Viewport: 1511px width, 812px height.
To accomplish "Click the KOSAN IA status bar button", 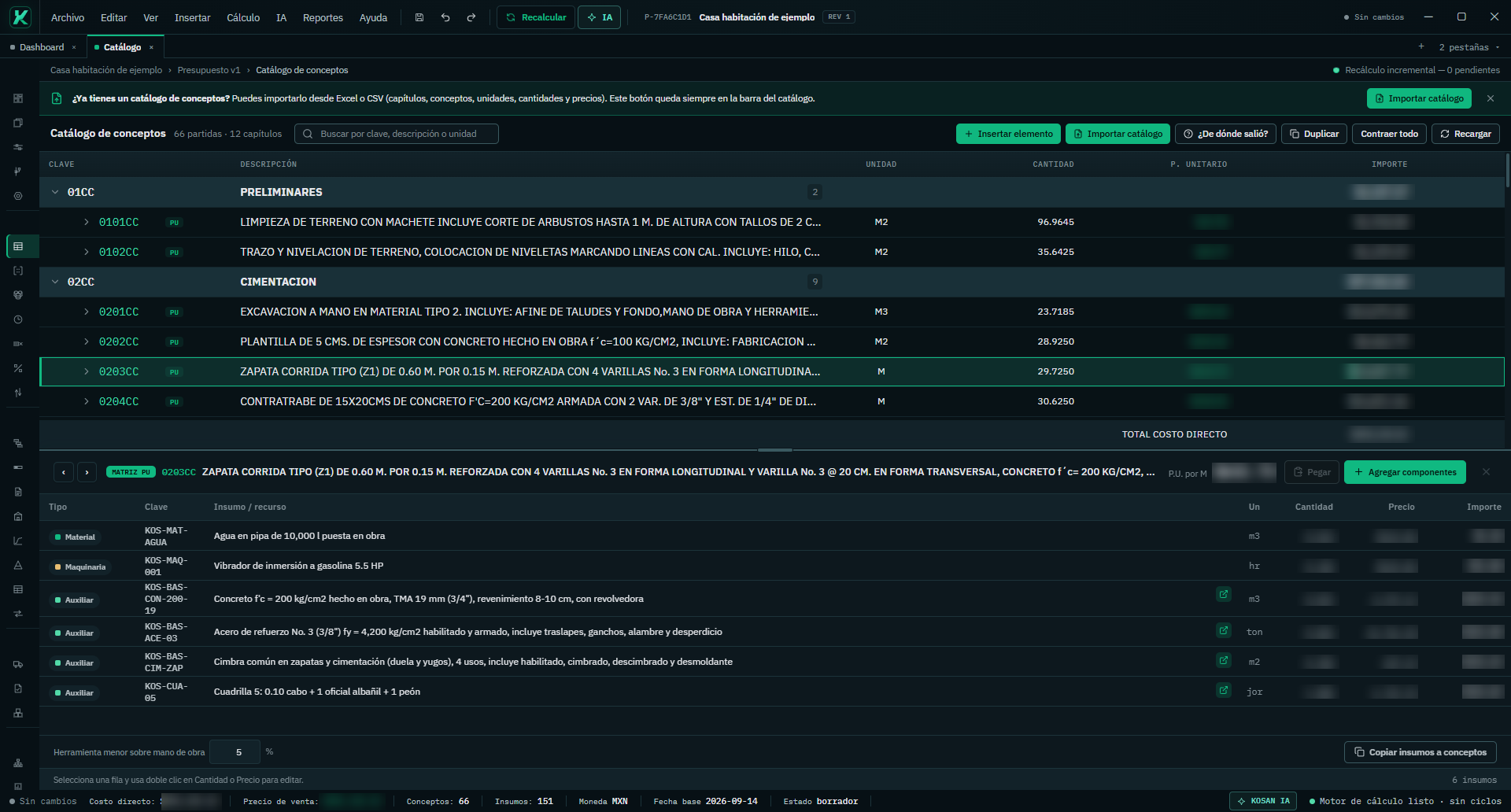I will pyautogui.click(x=1264, y=801).
